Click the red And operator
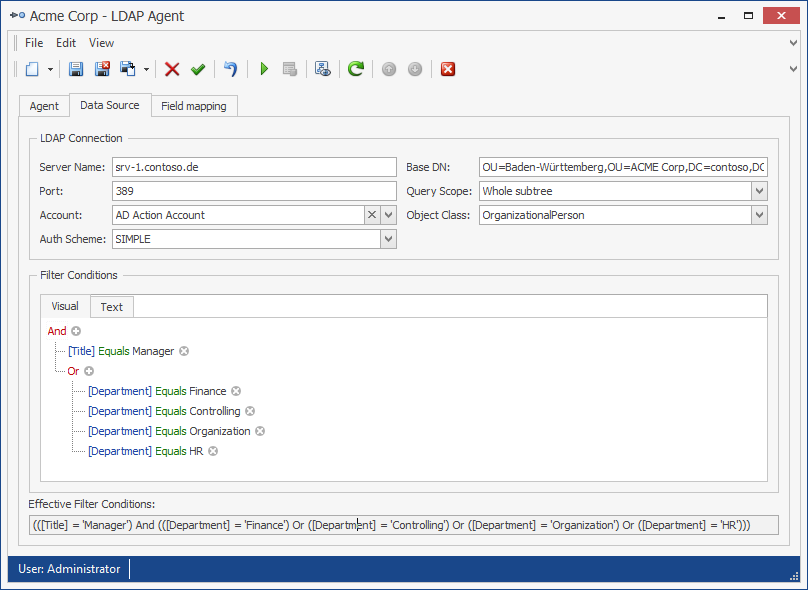 57,331
